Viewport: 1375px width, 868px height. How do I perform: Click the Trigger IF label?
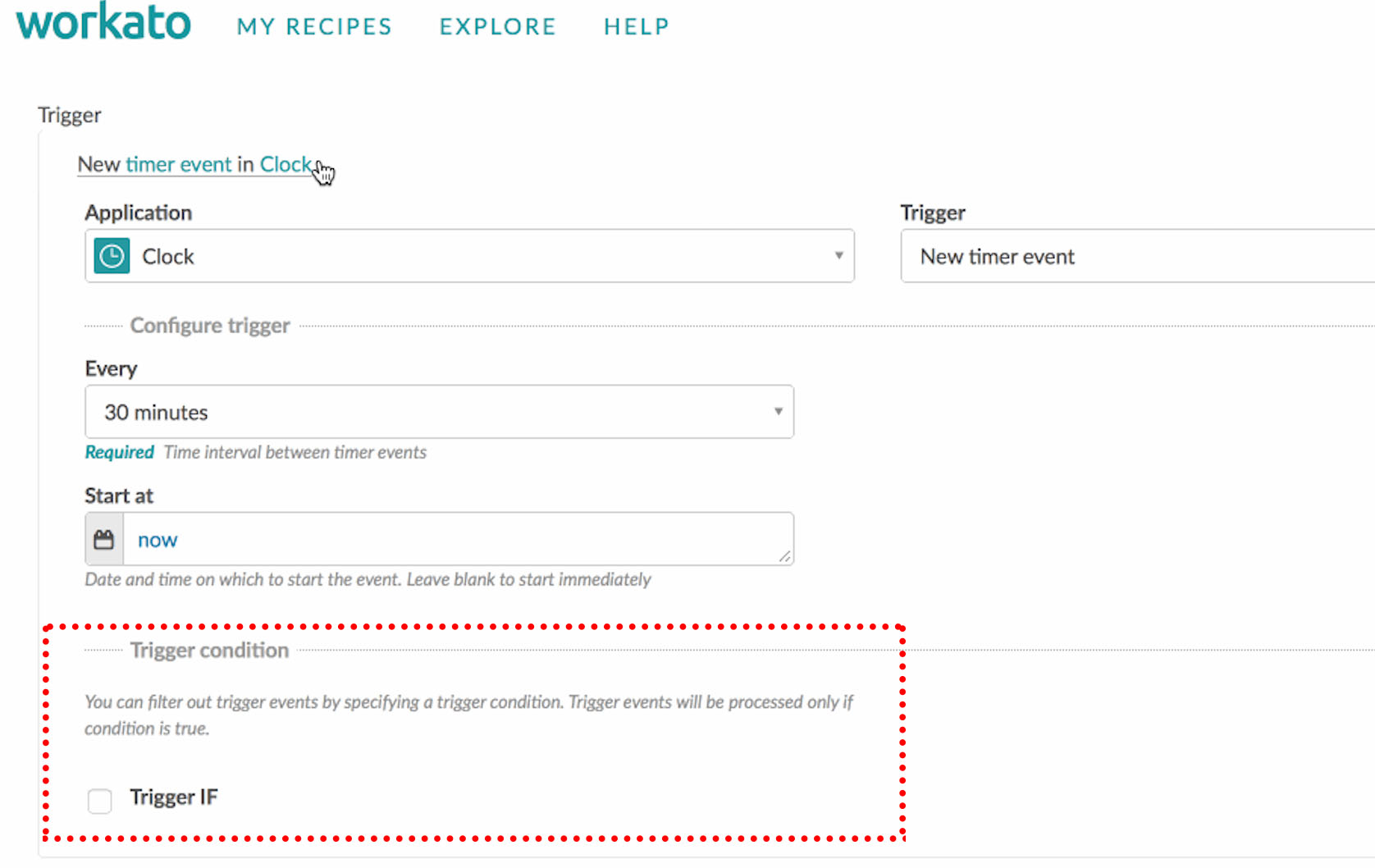174,797
